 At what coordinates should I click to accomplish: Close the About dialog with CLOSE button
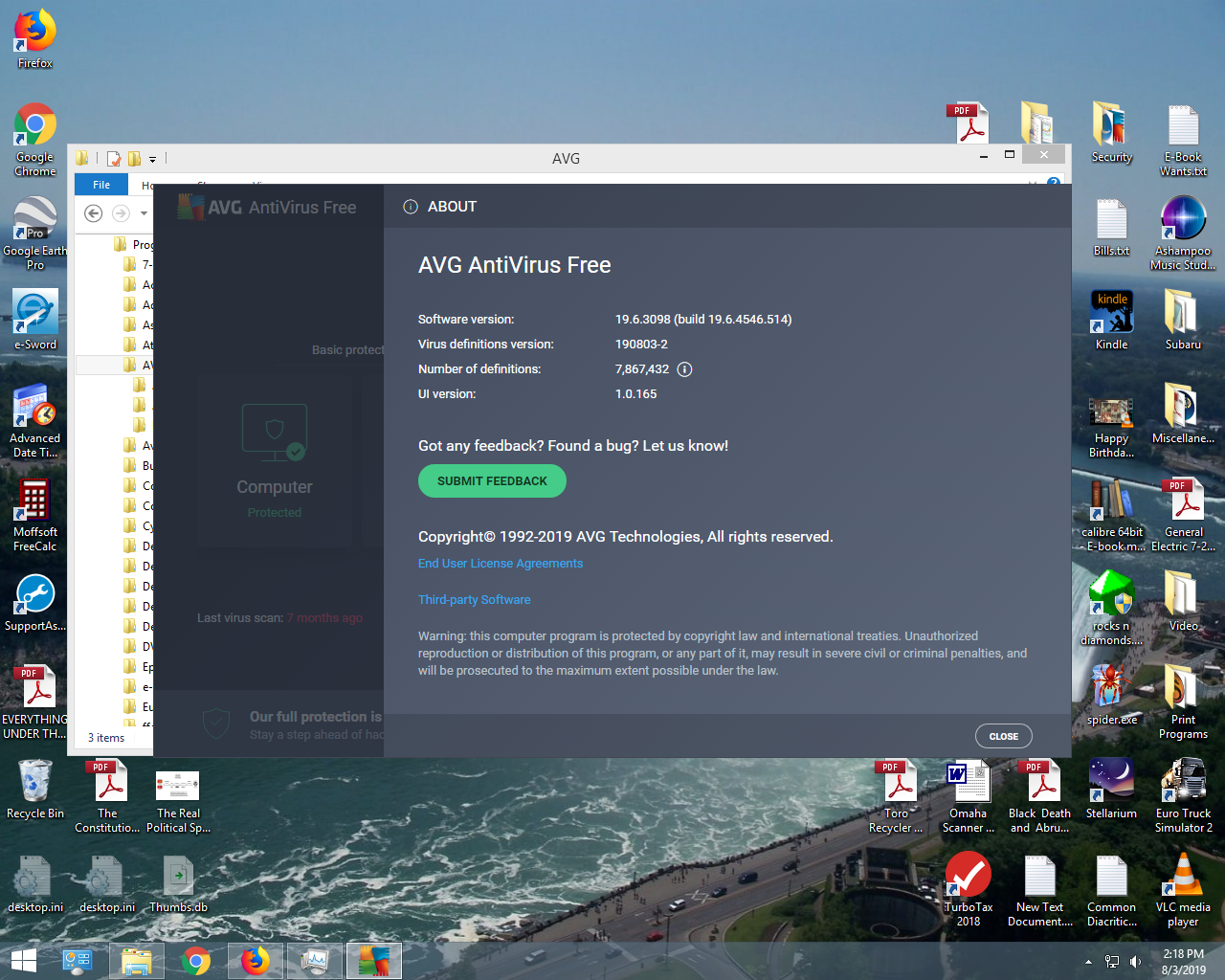[x=1003, y=736]
